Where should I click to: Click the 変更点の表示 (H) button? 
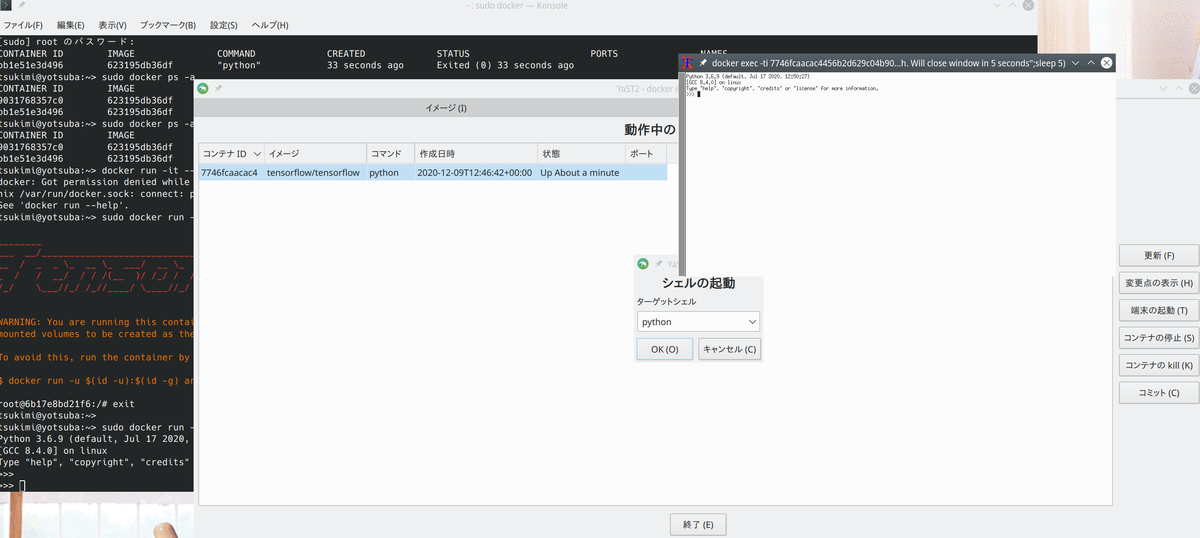point(1159,283)
